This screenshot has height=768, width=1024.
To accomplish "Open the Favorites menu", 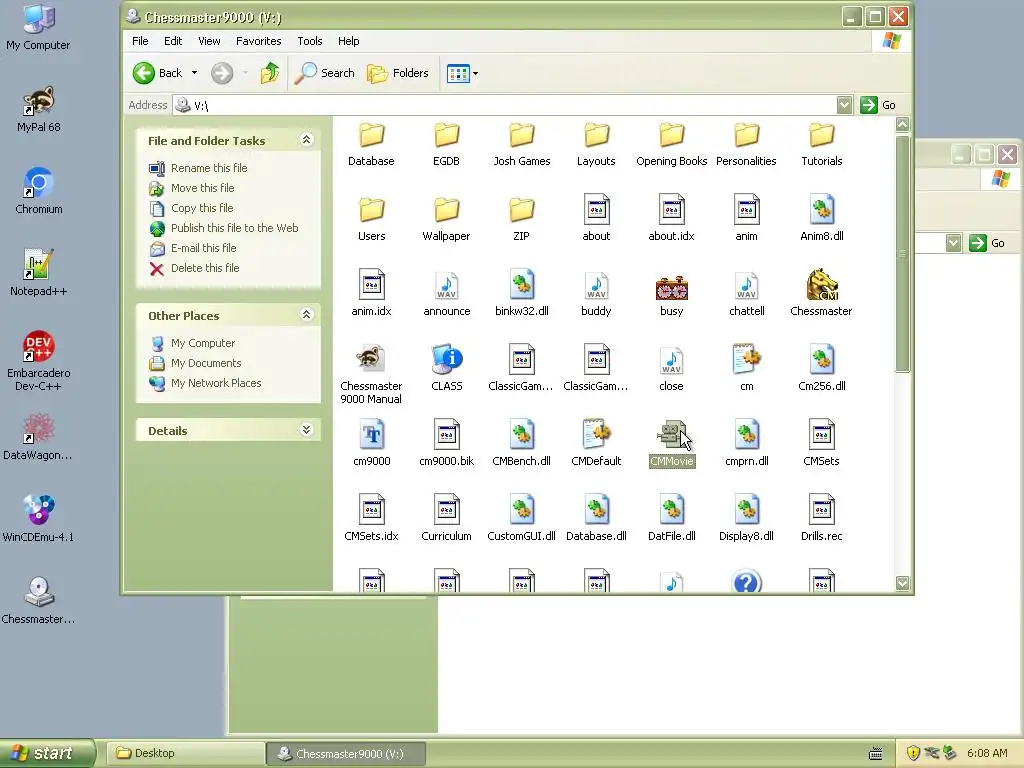I will point(259,40).
